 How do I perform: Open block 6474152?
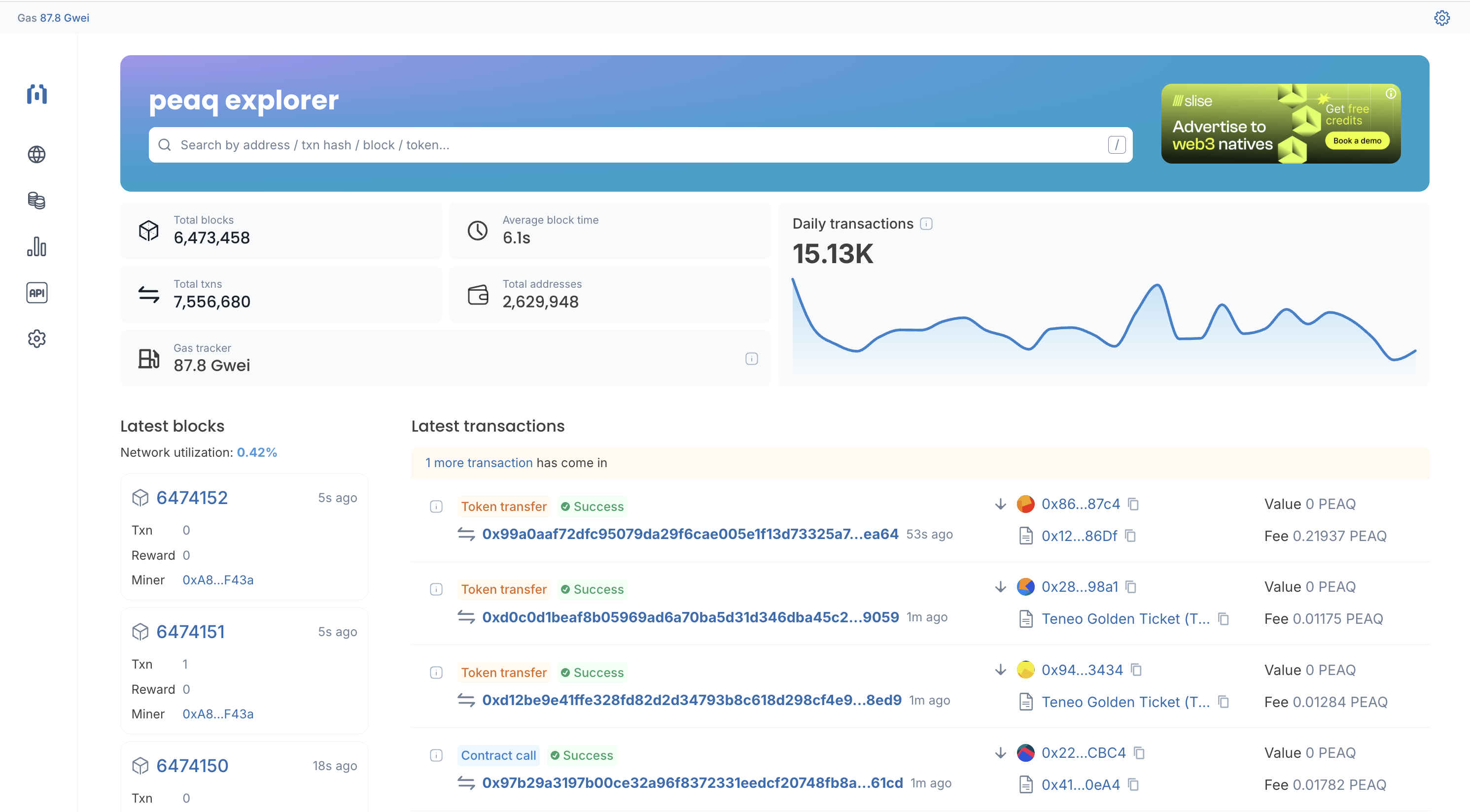(192, 498)
